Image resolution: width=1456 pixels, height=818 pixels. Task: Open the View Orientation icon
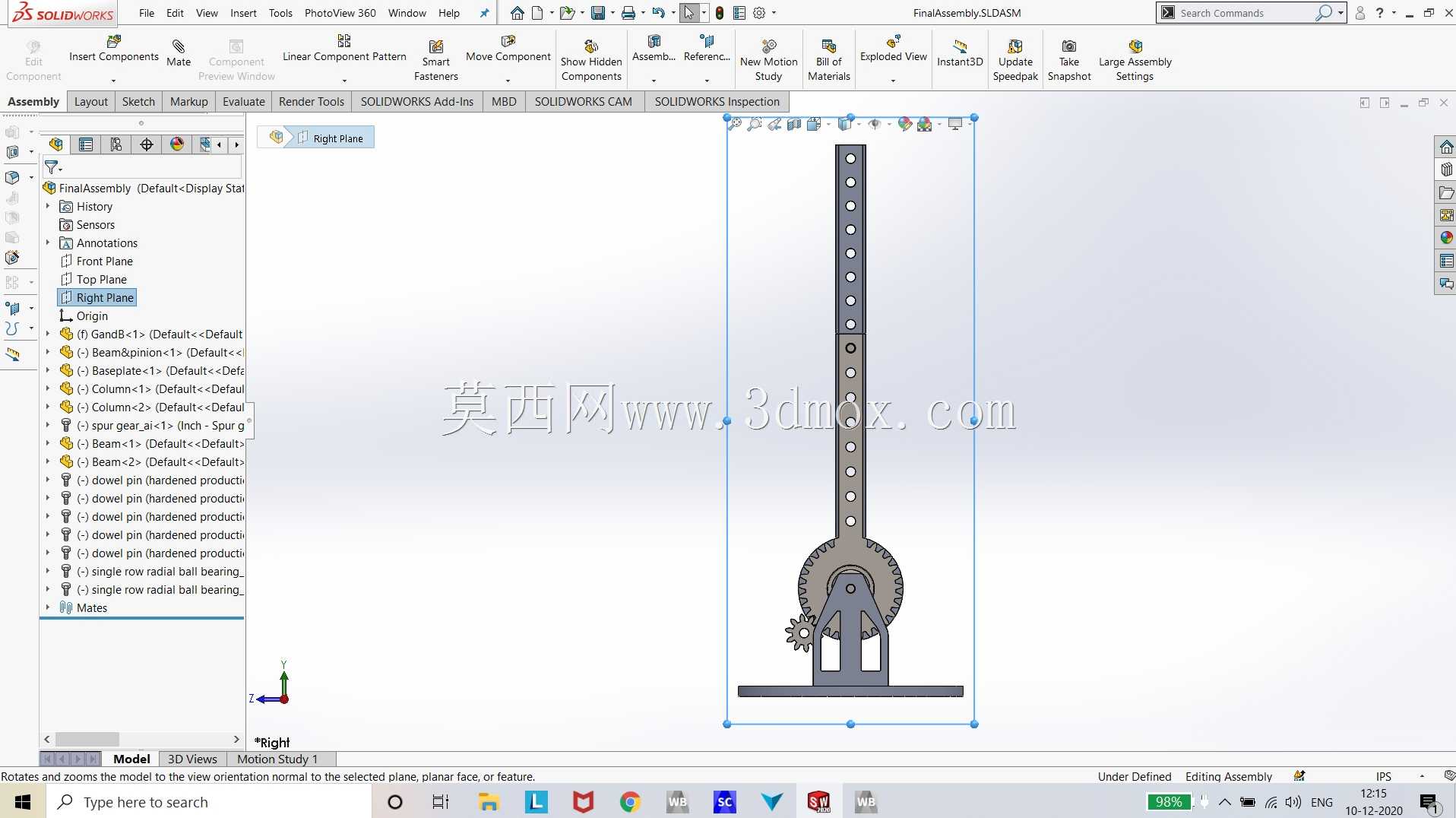(x=814, y=124)
